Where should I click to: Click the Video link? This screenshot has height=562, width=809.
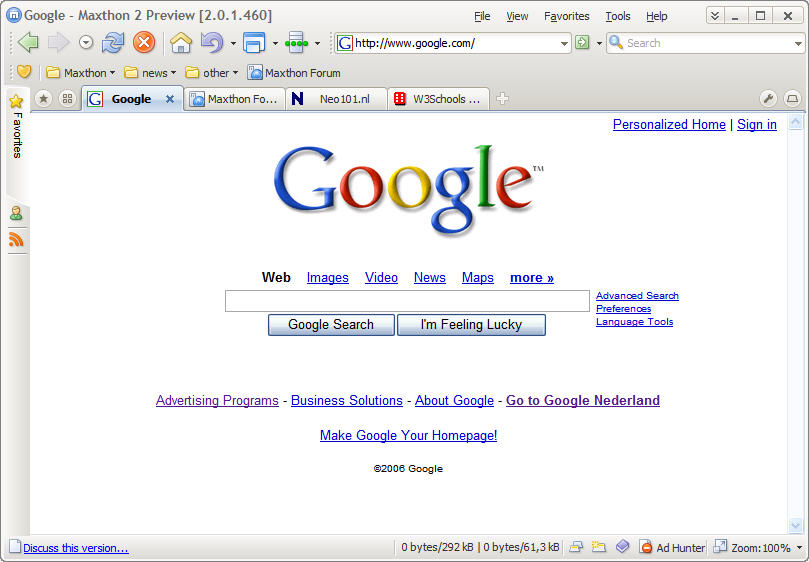pos(381,278)
